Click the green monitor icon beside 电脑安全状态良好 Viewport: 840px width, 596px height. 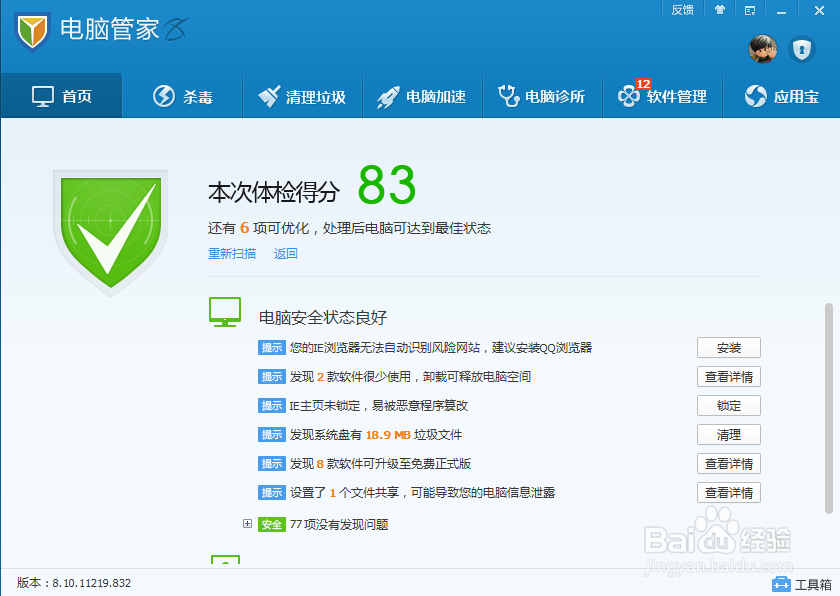point(224,312)
